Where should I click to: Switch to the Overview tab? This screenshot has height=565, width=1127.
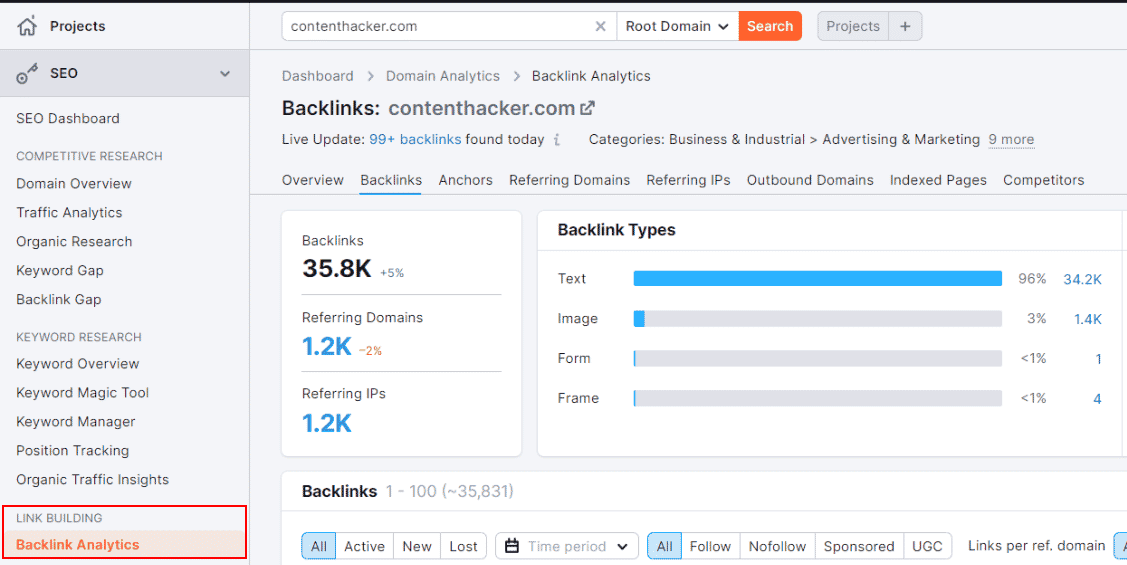click(x=313, y=180)
